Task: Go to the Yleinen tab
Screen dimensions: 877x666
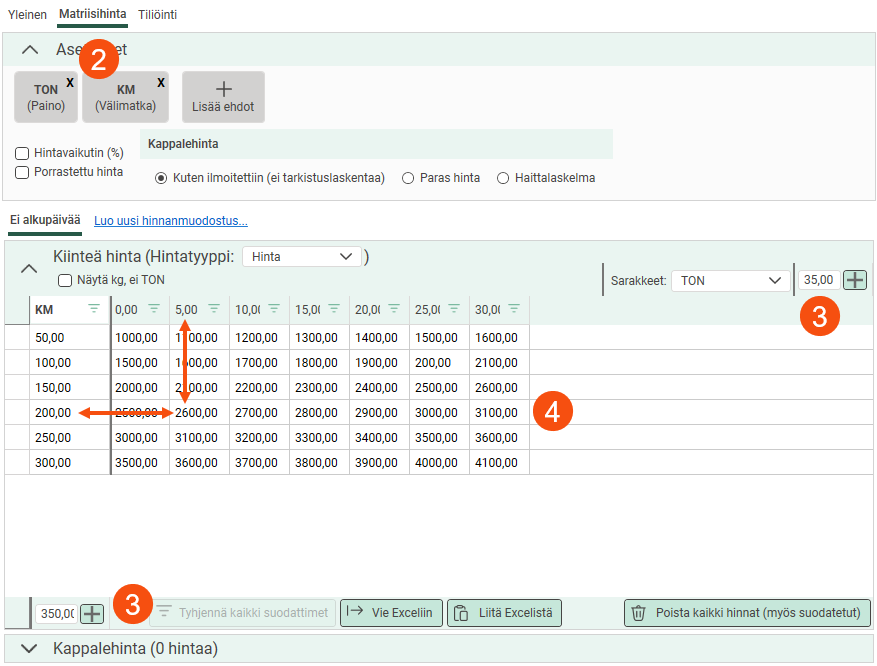Action: pyautogui.click(x=27, y=15)
